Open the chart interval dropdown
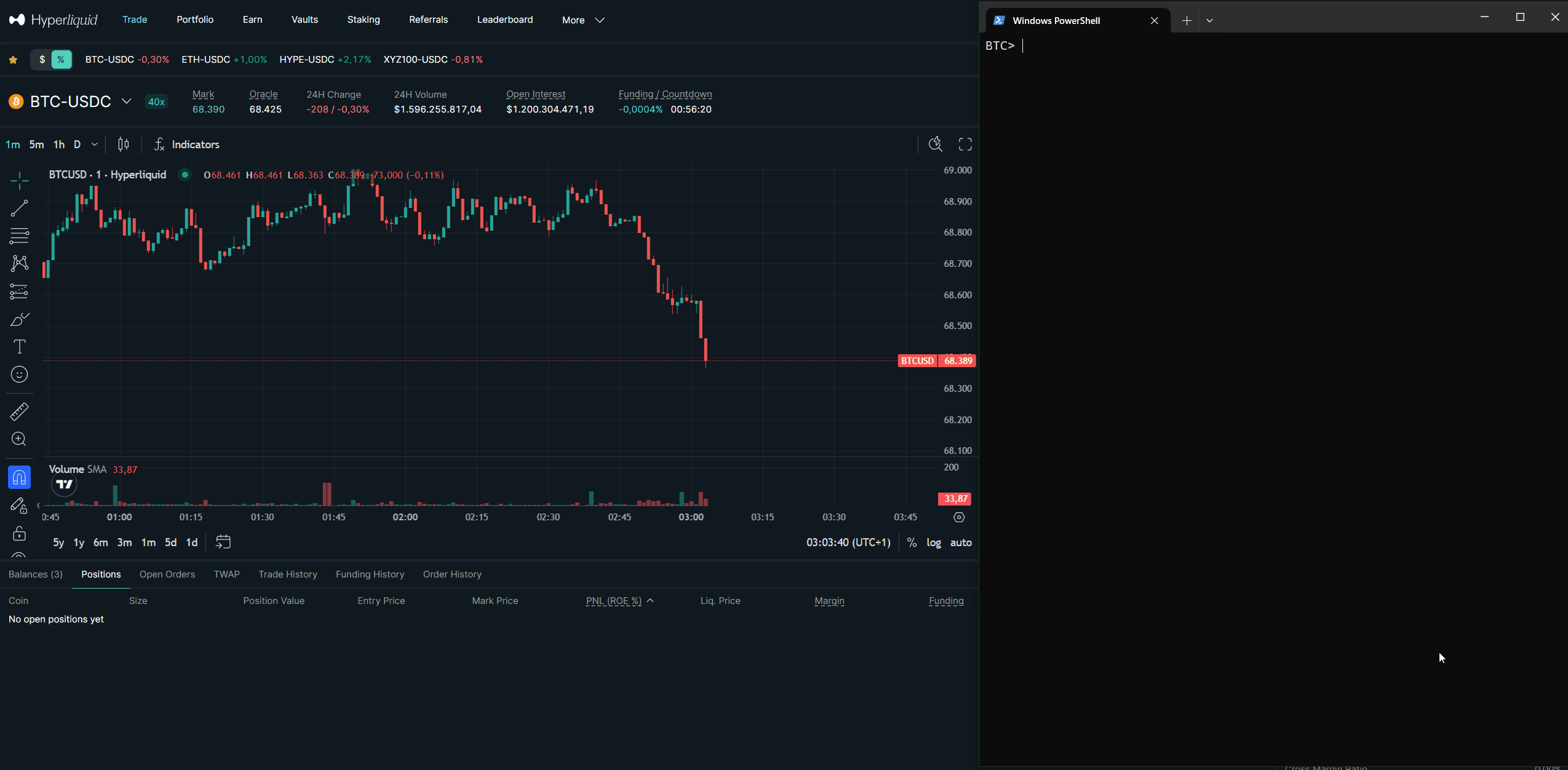The height and width of the screenshot is (770, 1568). [x=94, y=144]
